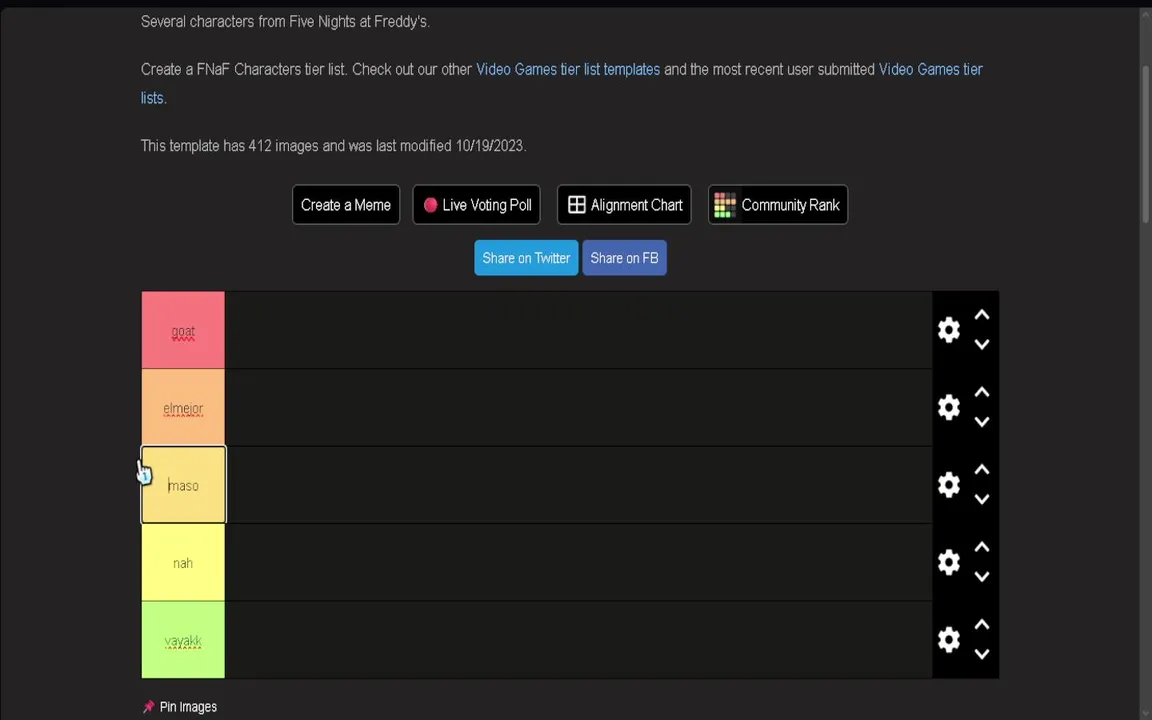The height and width of the screenshot is (720, 1152).
Task: Edit the yayakk tier label
Action: 183,640
